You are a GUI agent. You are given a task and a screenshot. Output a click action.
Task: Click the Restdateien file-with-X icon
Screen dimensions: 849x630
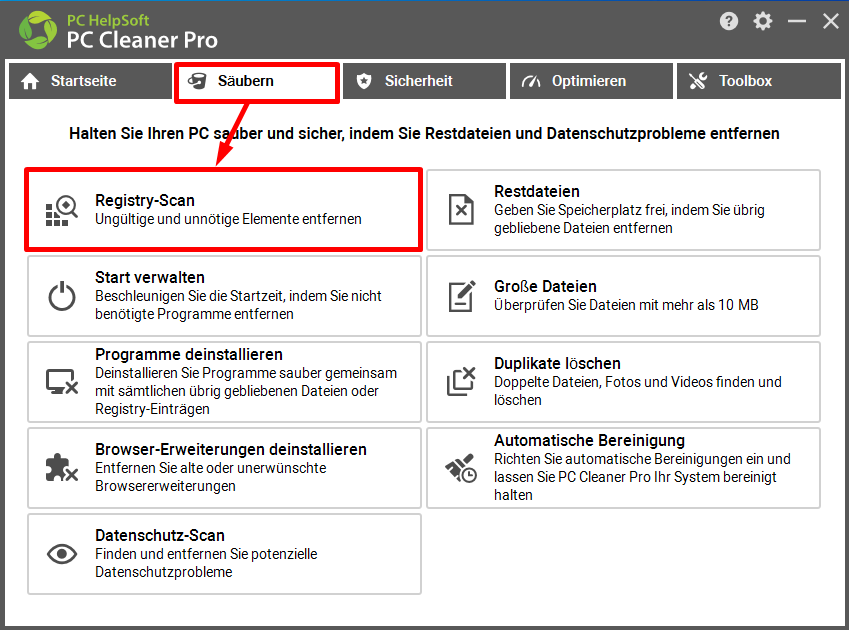pyautogui.click(x=461, y=209)
